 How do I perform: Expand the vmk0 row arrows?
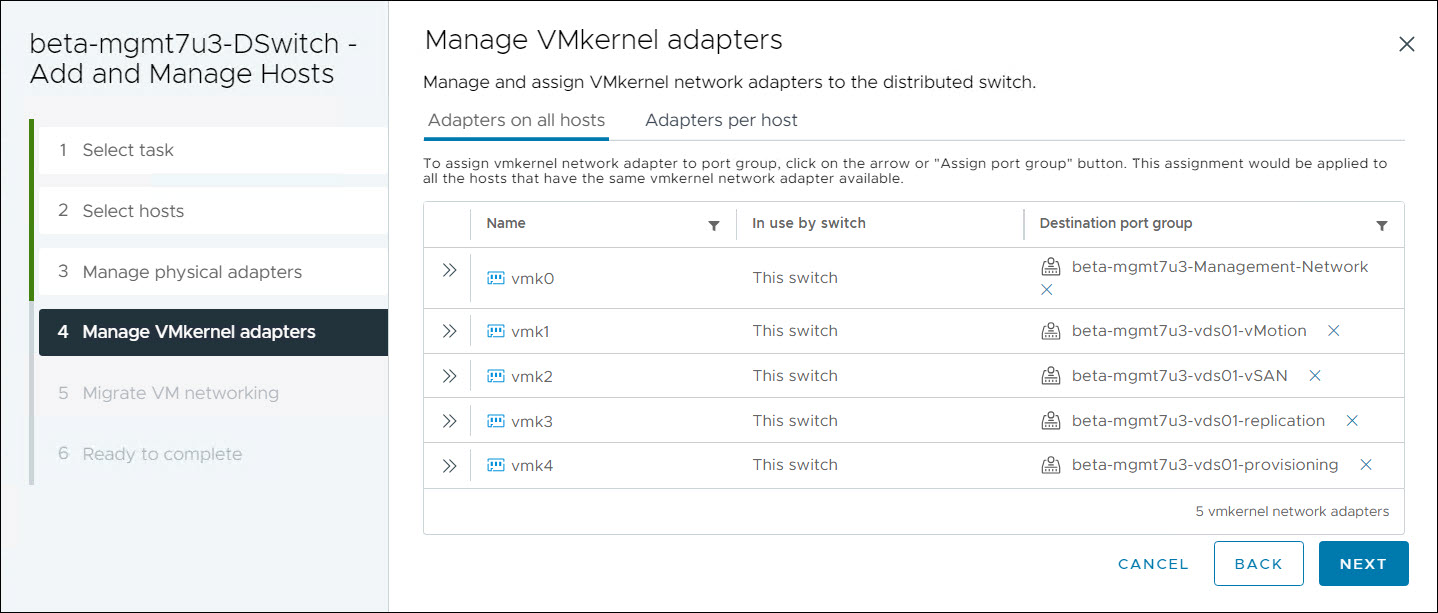click(x=449, y=270)
